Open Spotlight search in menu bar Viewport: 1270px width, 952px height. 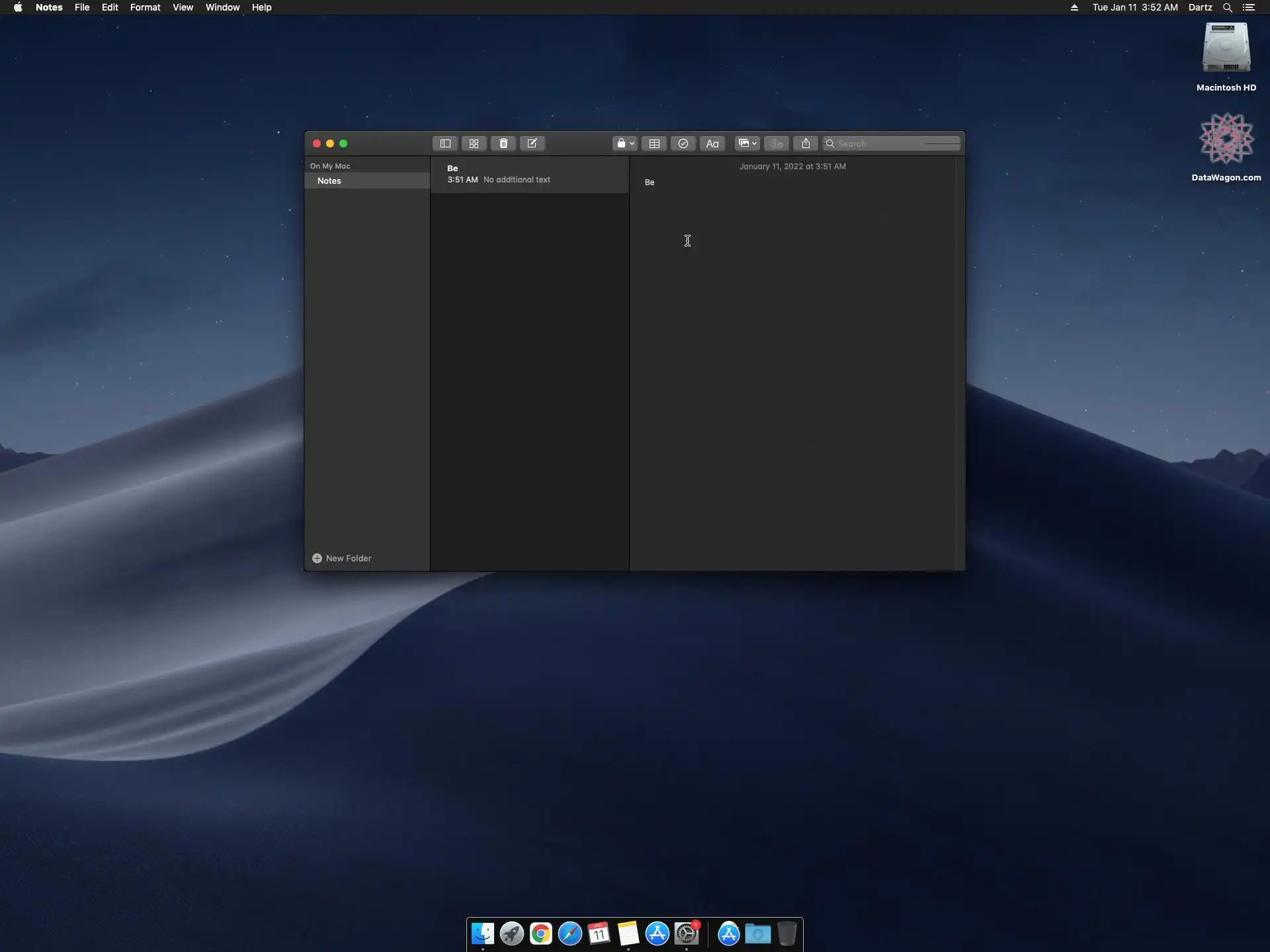click(1227, 7)
